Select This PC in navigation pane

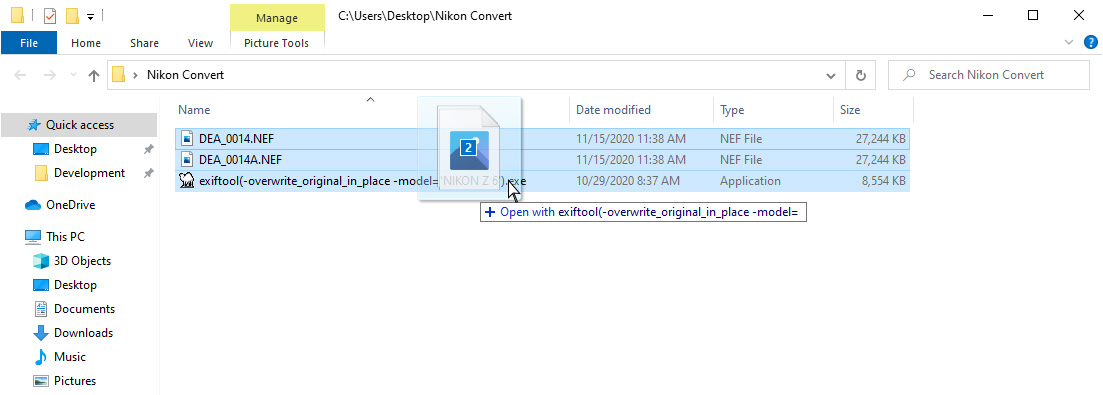pyautogui.click(x=65, y=237)
